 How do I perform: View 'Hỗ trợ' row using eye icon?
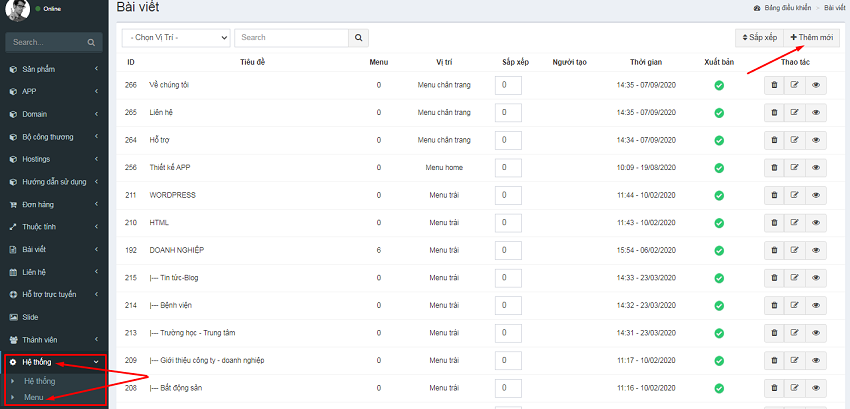(x=816, y=140)
